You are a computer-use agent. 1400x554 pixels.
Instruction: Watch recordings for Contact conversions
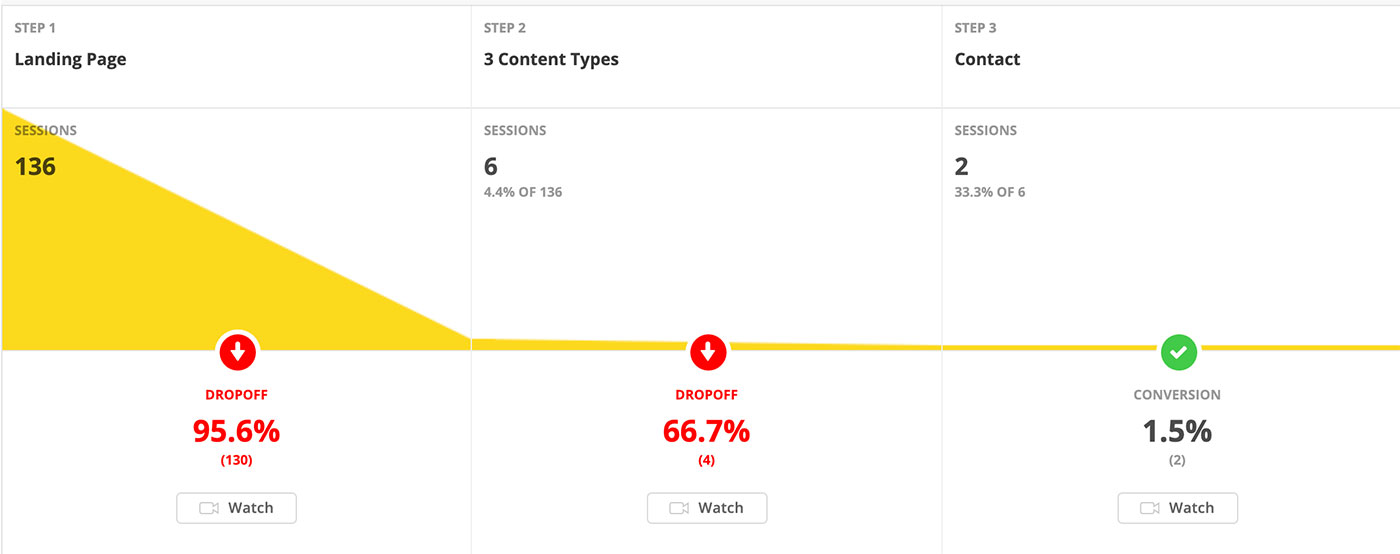pos(1178,508)
